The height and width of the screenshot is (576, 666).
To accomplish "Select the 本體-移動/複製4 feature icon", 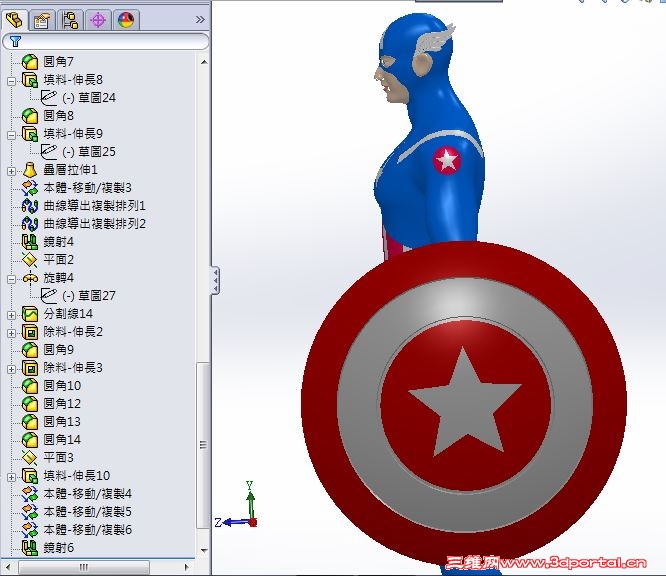I will (x=30, y=494).
